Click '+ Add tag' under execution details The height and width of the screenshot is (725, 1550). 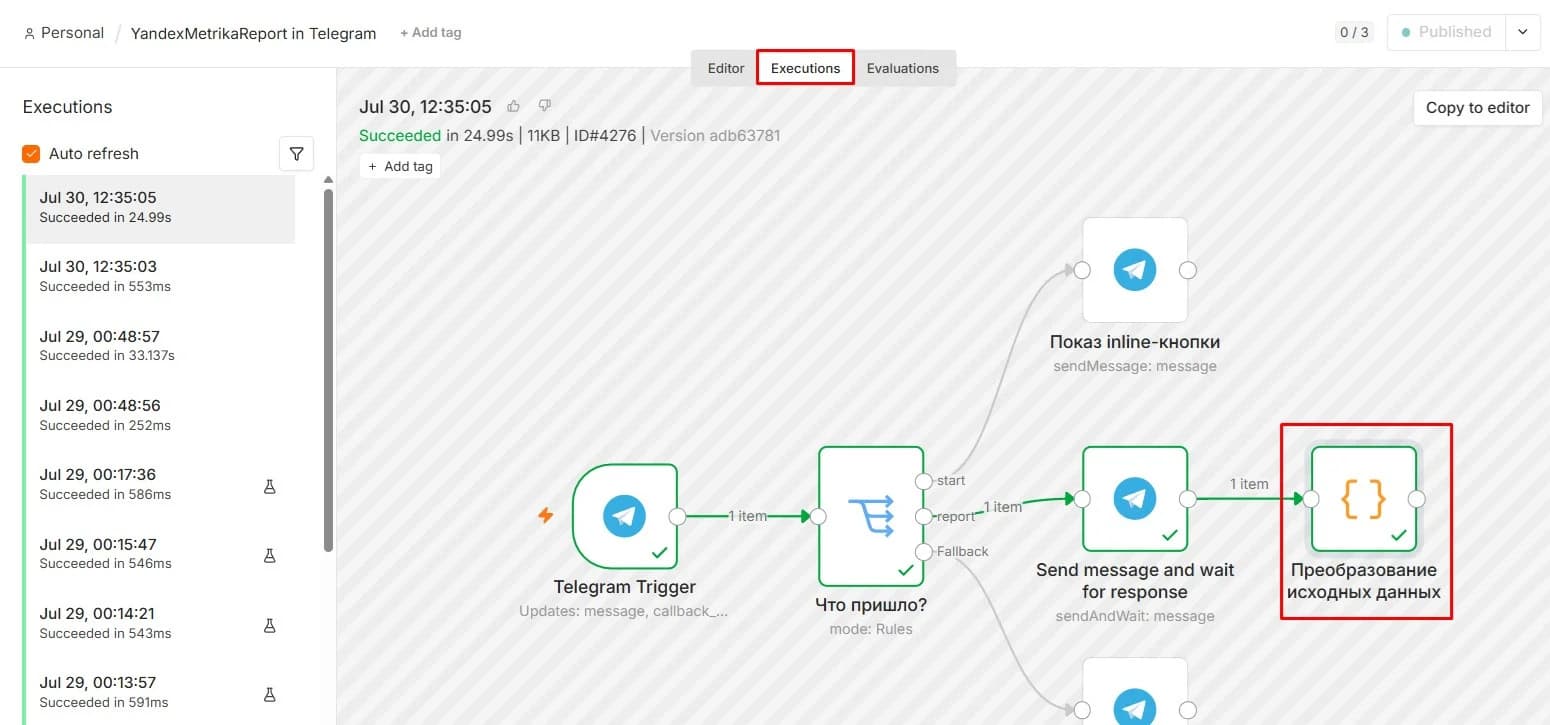click(400, 166)
